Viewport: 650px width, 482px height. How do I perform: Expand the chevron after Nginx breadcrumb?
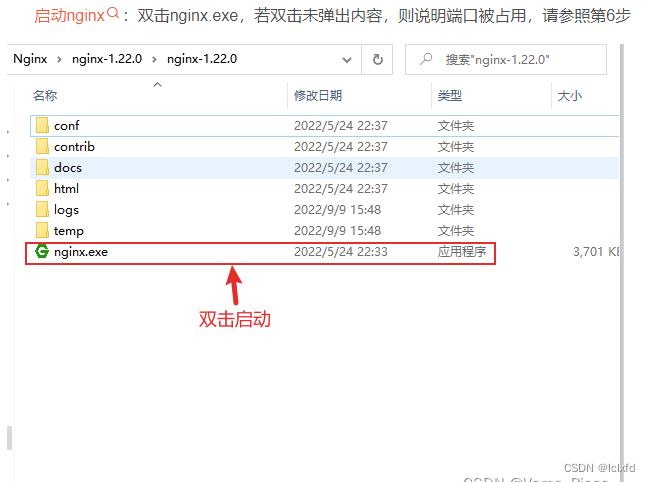tap(59, 60)
